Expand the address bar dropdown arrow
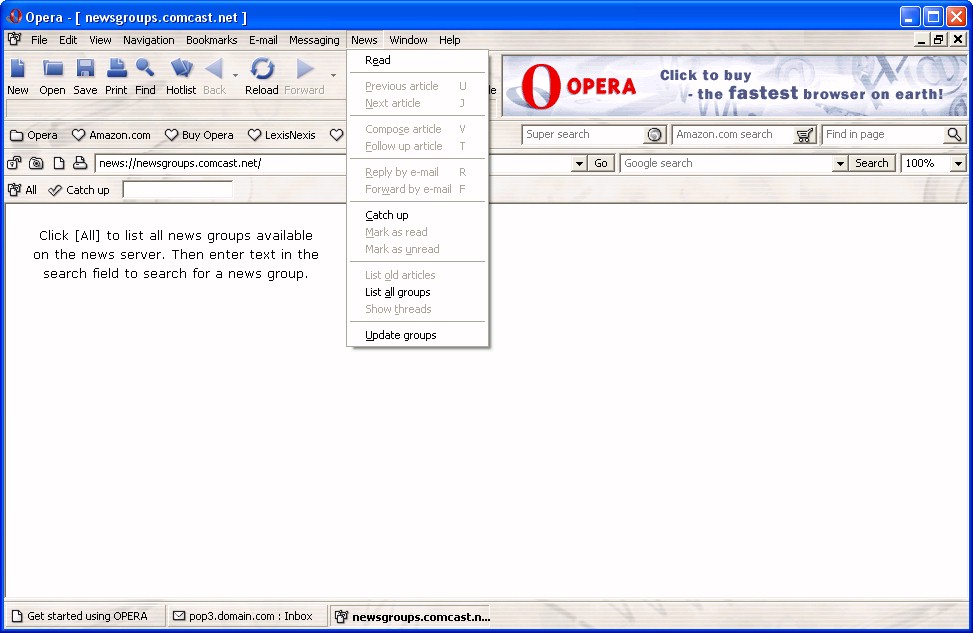Image resolution: width=973 pixels, height=633 pixels. (x=579, y=163)
